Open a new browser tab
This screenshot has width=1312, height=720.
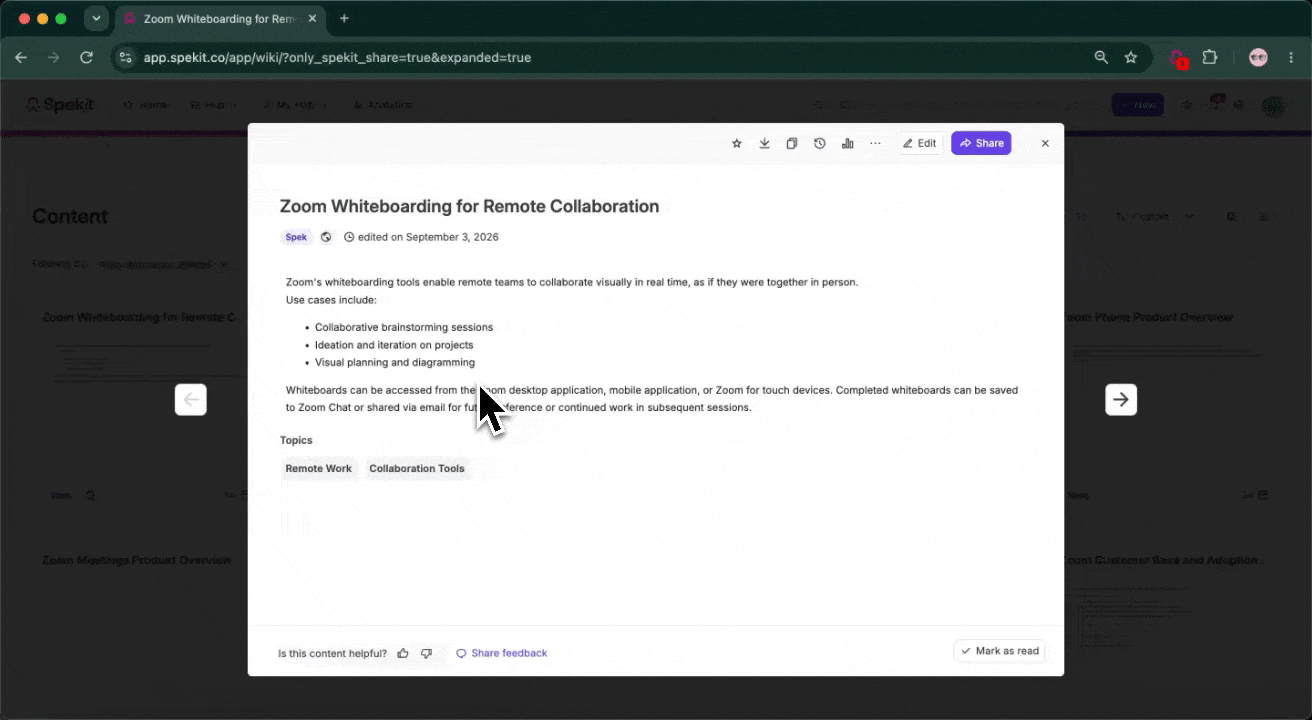pos(344,18)
